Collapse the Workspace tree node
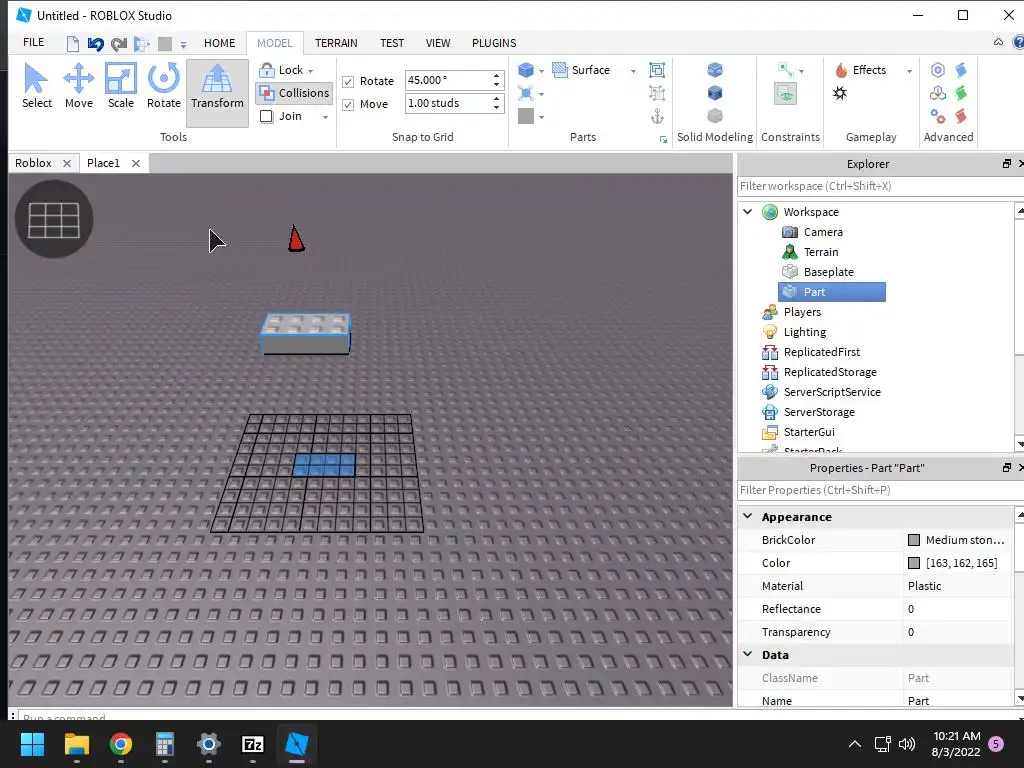 [748, 212]
